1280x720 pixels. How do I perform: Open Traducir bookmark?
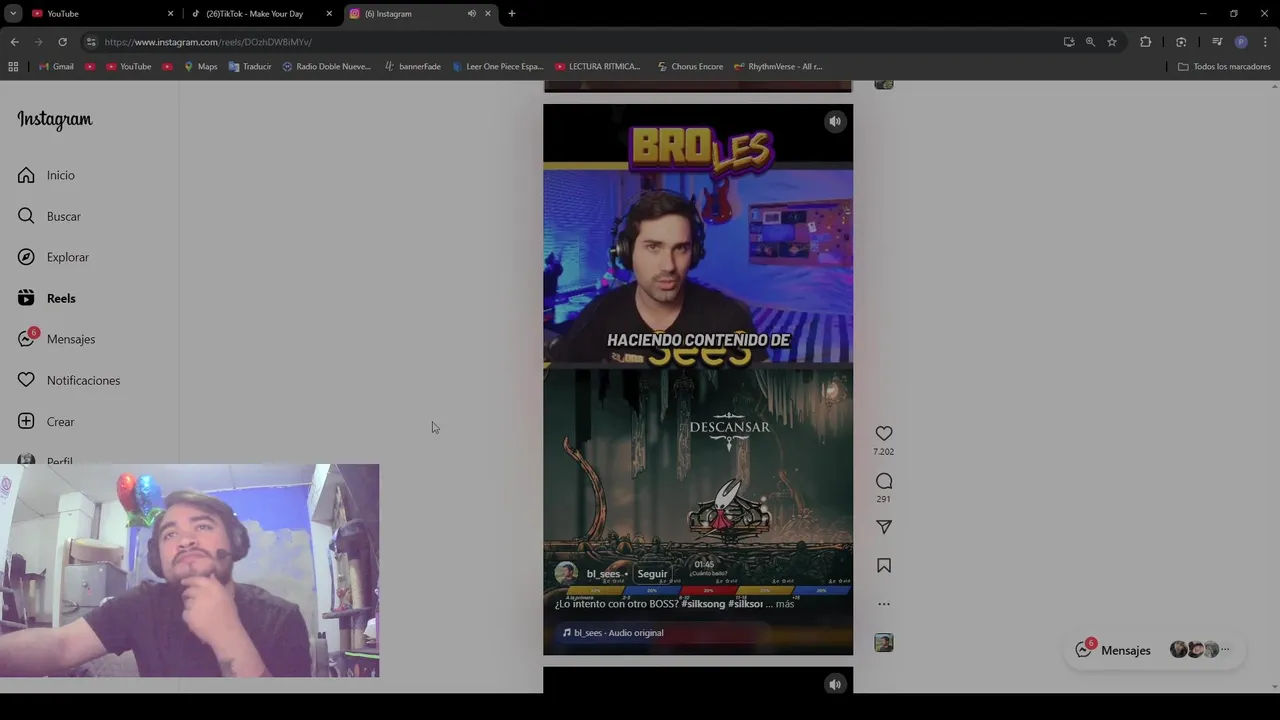click(249, 67)
